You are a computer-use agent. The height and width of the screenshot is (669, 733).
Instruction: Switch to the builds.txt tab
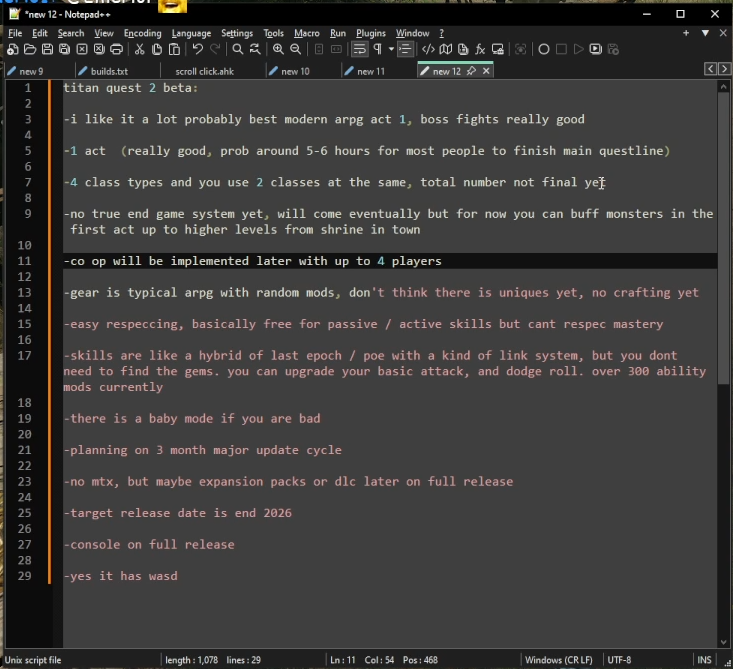[x=109, y=71]
